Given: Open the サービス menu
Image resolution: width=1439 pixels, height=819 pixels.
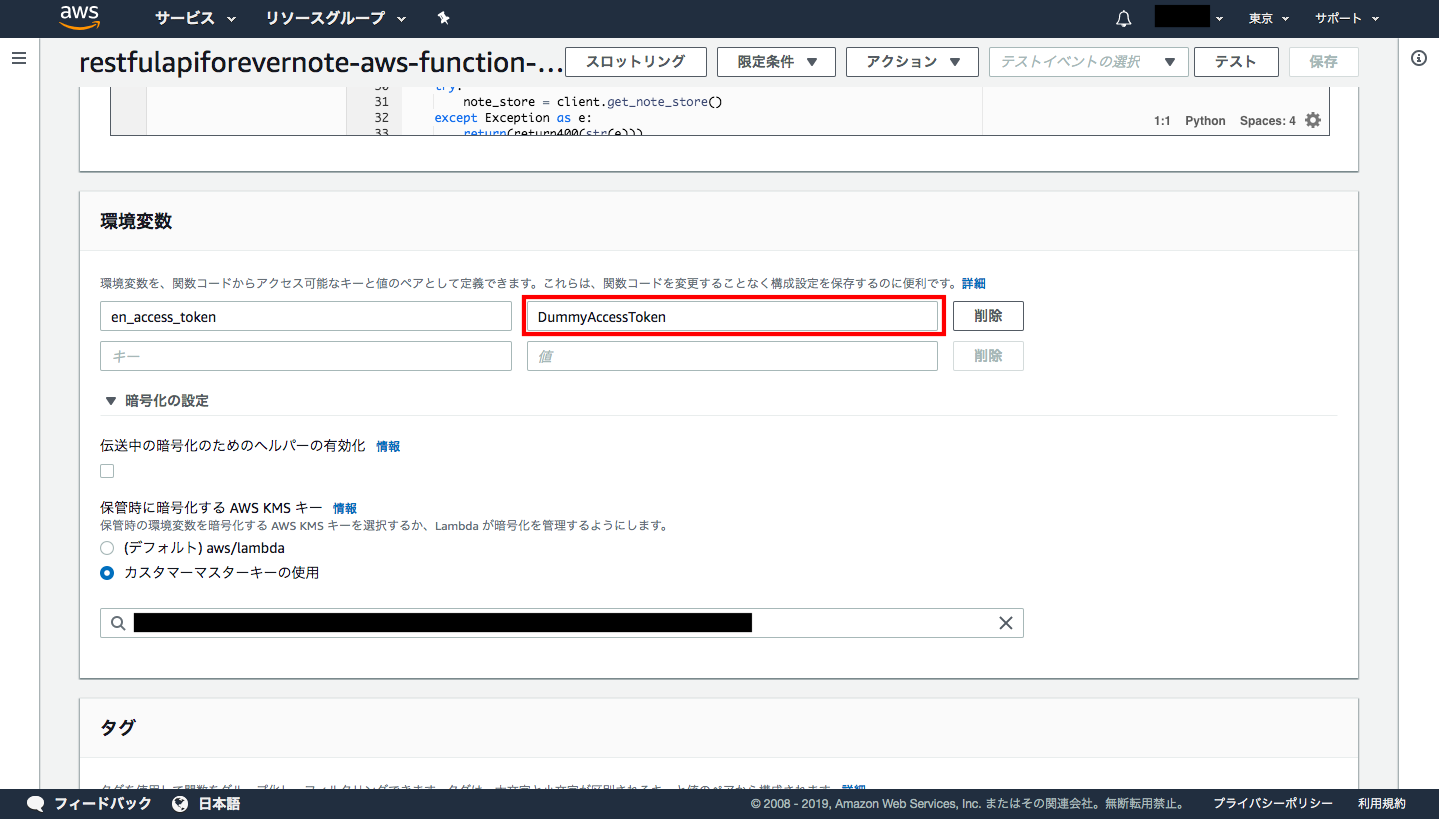Looking at the screenshot, I should pyautogui.click(x=195, y=18).
